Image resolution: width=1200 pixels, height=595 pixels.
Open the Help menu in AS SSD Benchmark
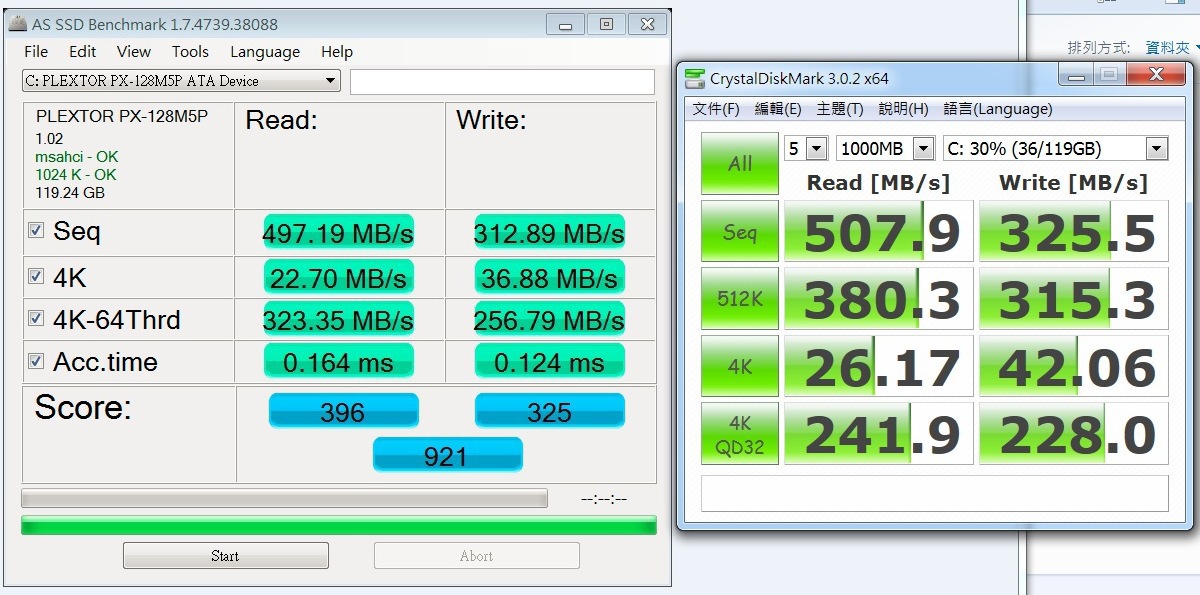point(337,52)
